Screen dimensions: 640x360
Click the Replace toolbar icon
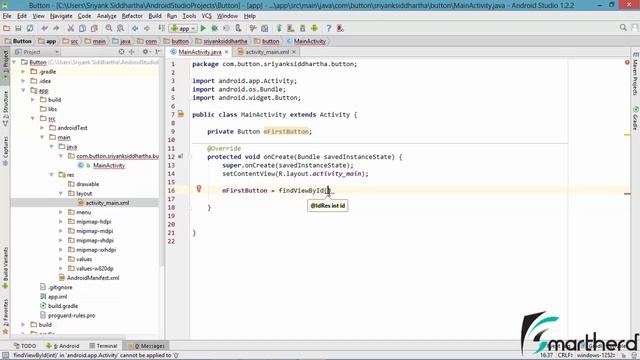120,28
